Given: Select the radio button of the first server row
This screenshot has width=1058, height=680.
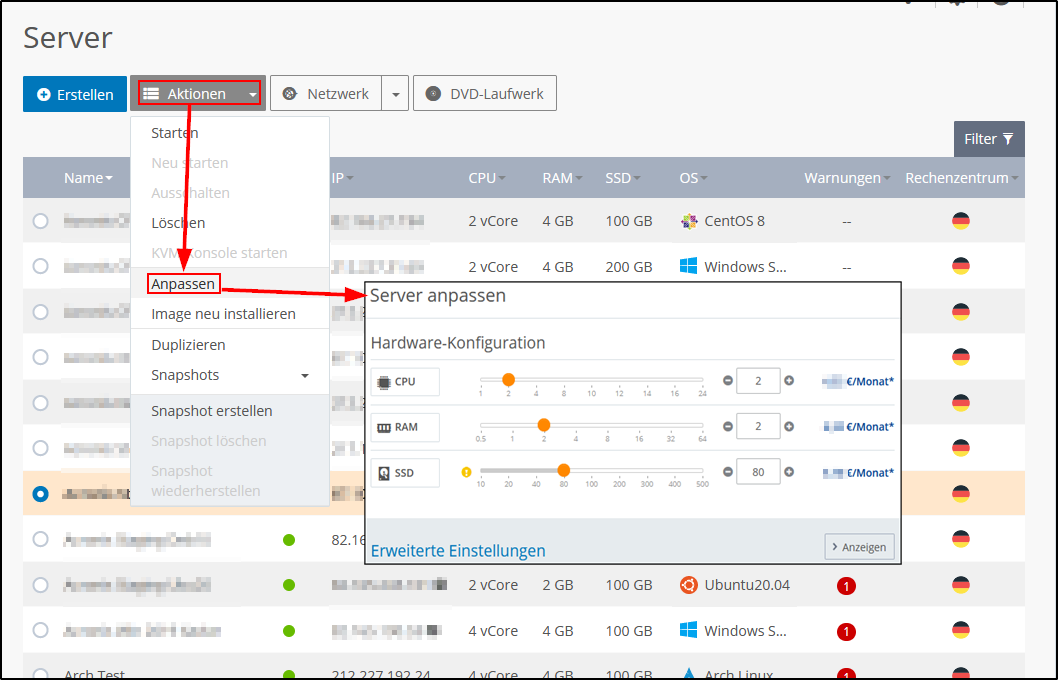Looking at the screenshot, I should click(x=40, y=220).
